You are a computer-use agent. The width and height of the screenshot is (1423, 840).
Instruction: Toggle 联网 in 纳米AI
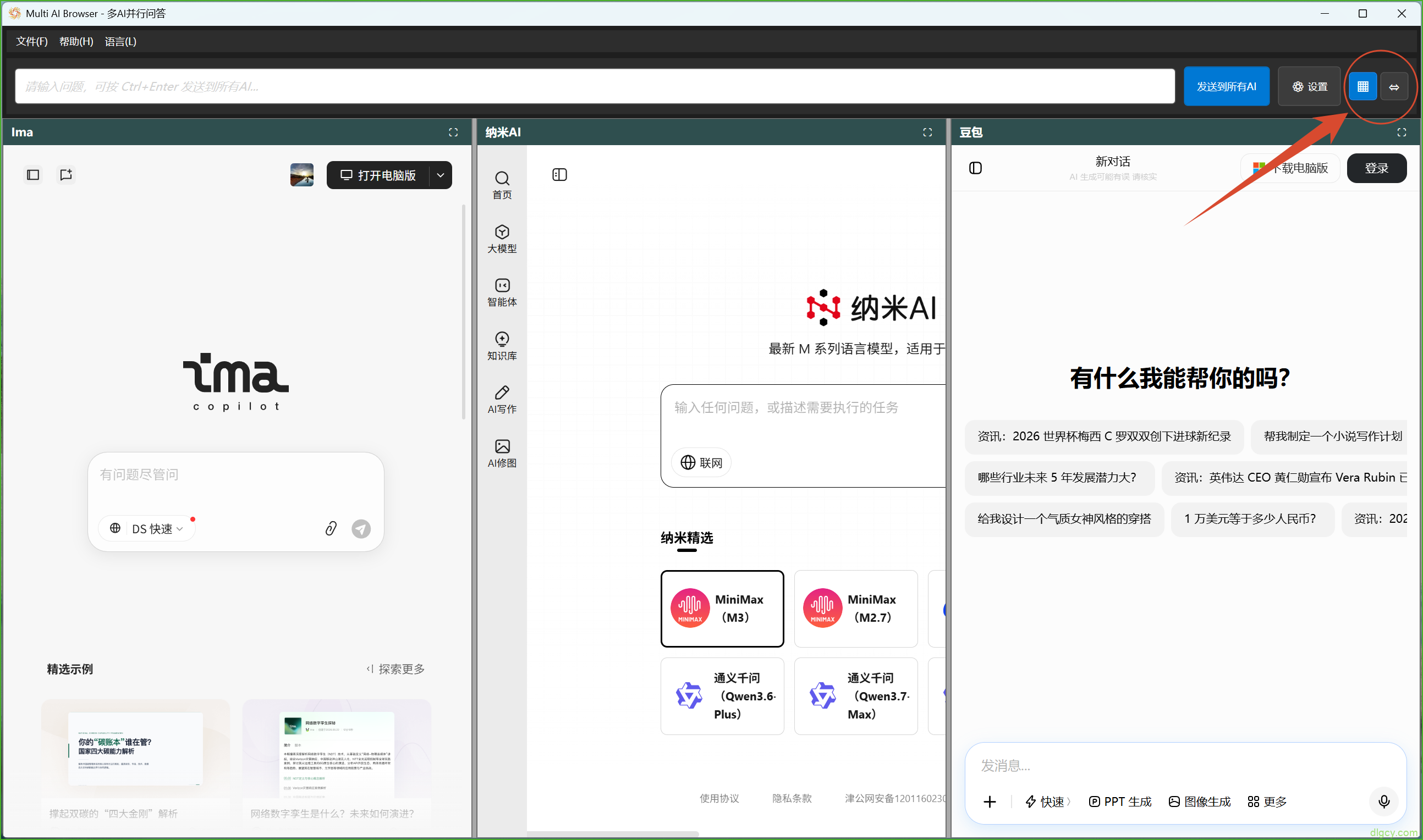coord(701,462)
